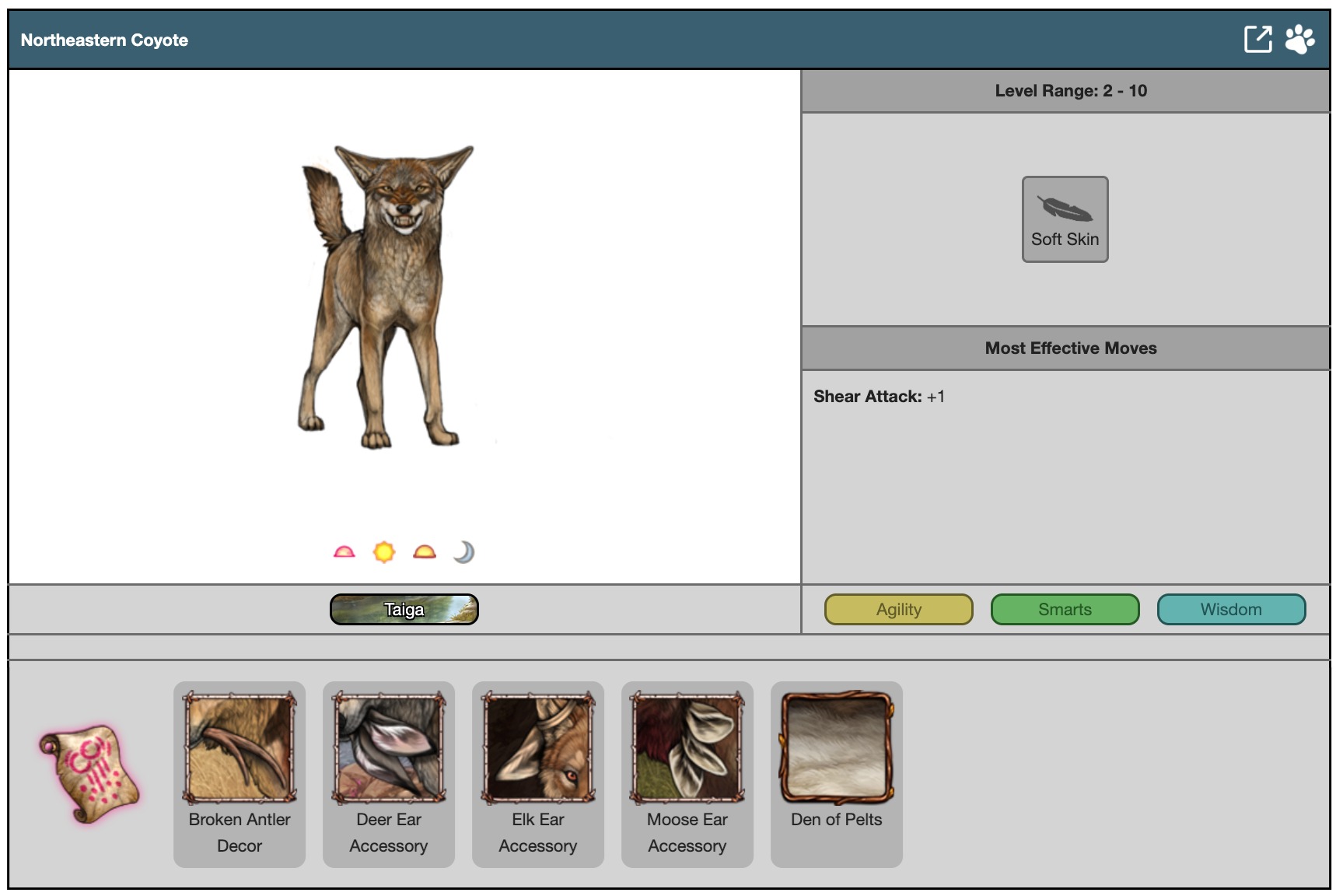Select the Agility stat button
1336x896 pixels.
pos(898,609)
